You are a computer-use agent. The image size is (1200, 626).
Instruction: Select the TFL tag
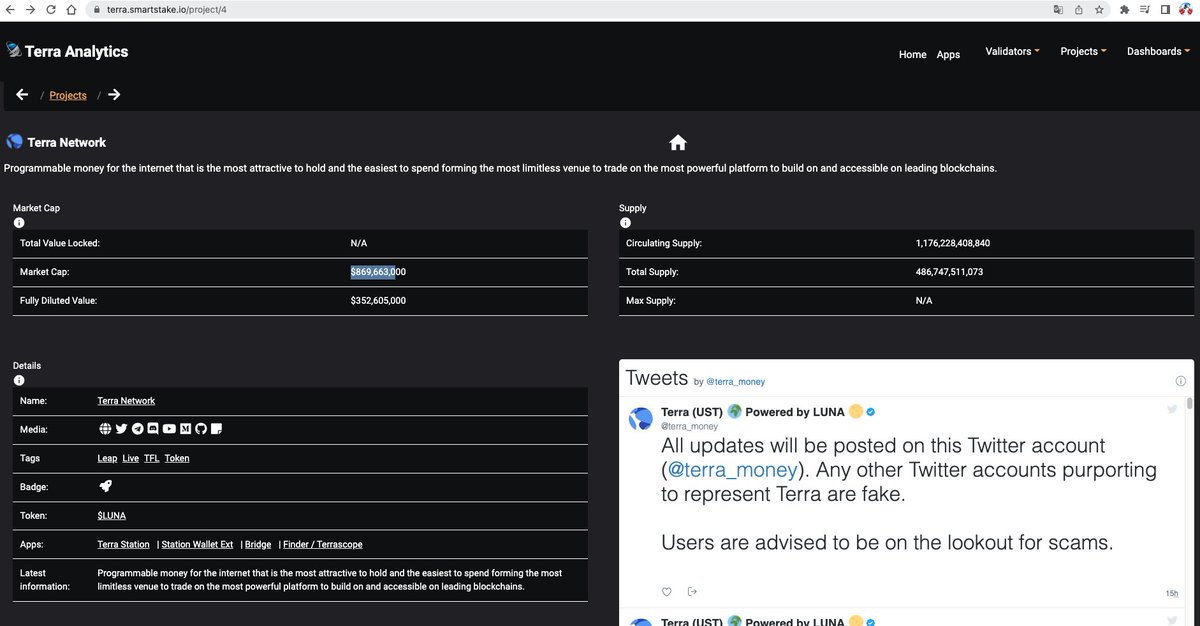pyautogui.click(x=151, y=458)
